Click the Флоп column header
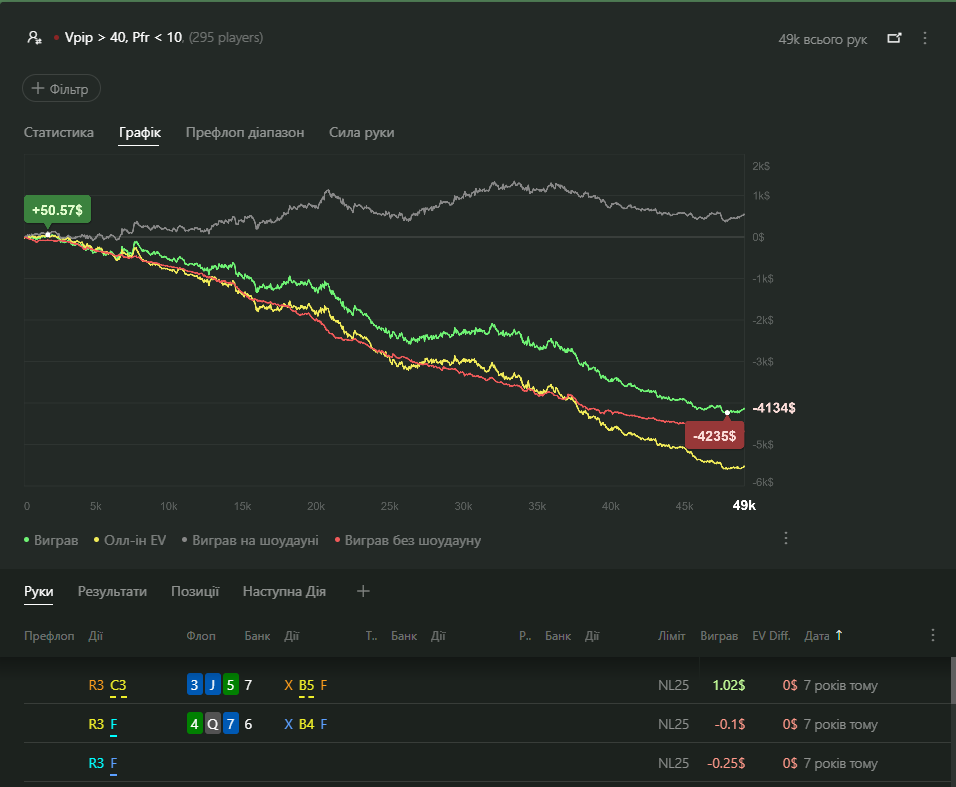This screenshot has width=956, height=787. [x=201, y=636]
